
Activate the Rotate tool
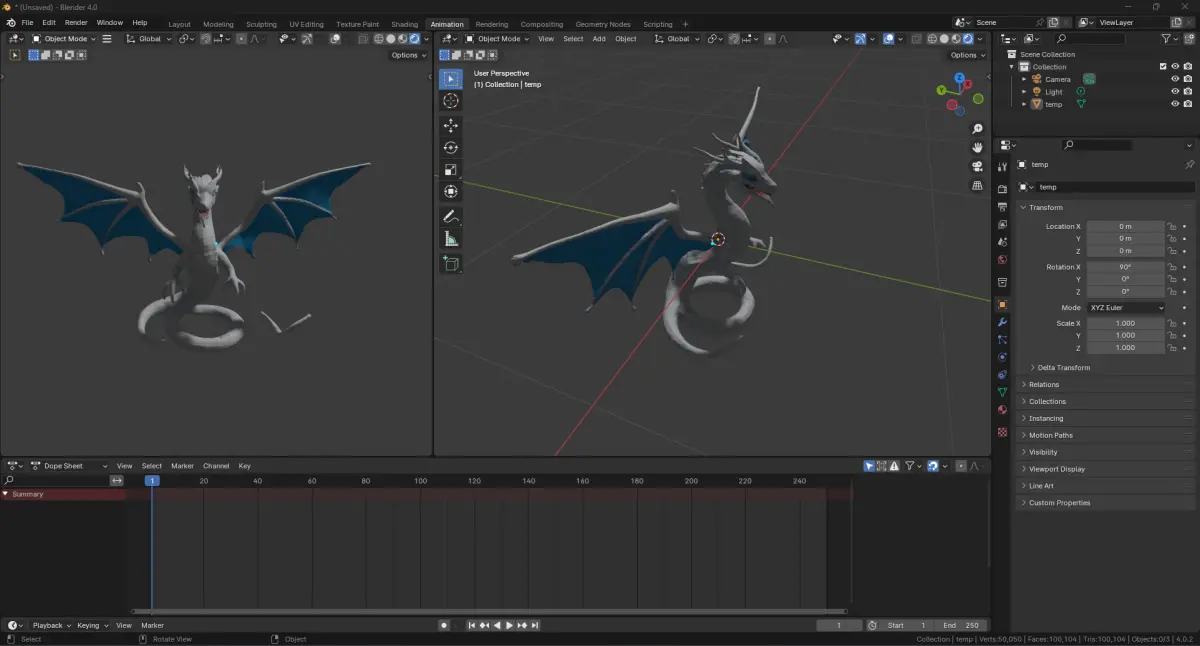(451, 148)
